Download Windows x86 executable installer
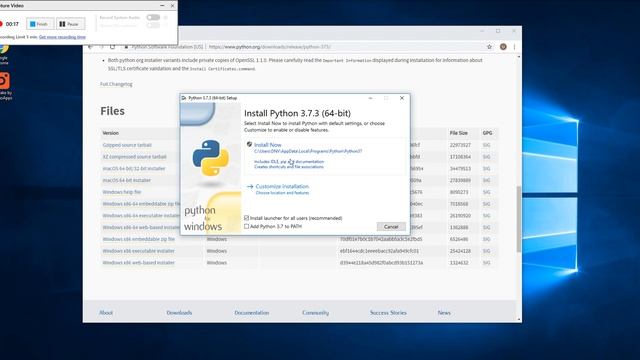Viewport: 640px width, 360px height. tap(138, 251)
